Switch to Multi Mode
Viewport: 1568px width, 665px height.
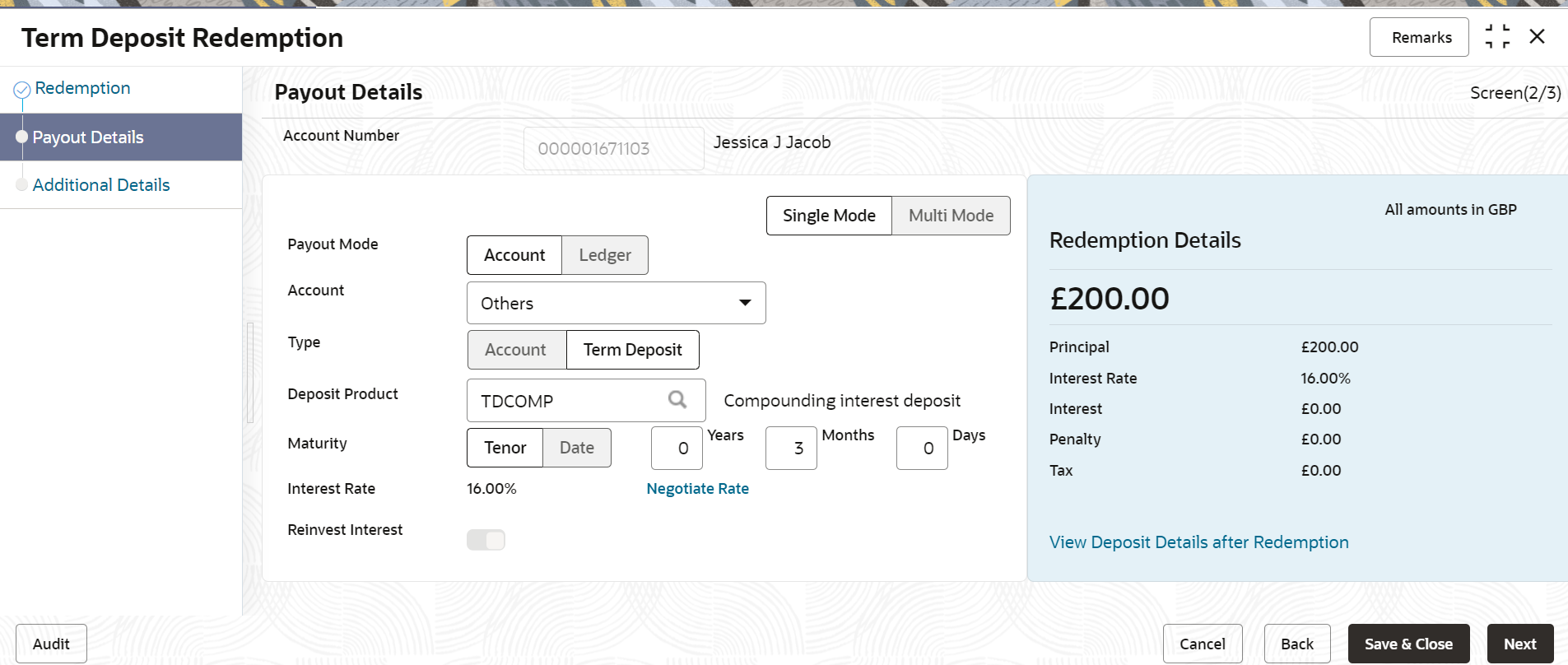pyautogui.click(x=951, y=216)
